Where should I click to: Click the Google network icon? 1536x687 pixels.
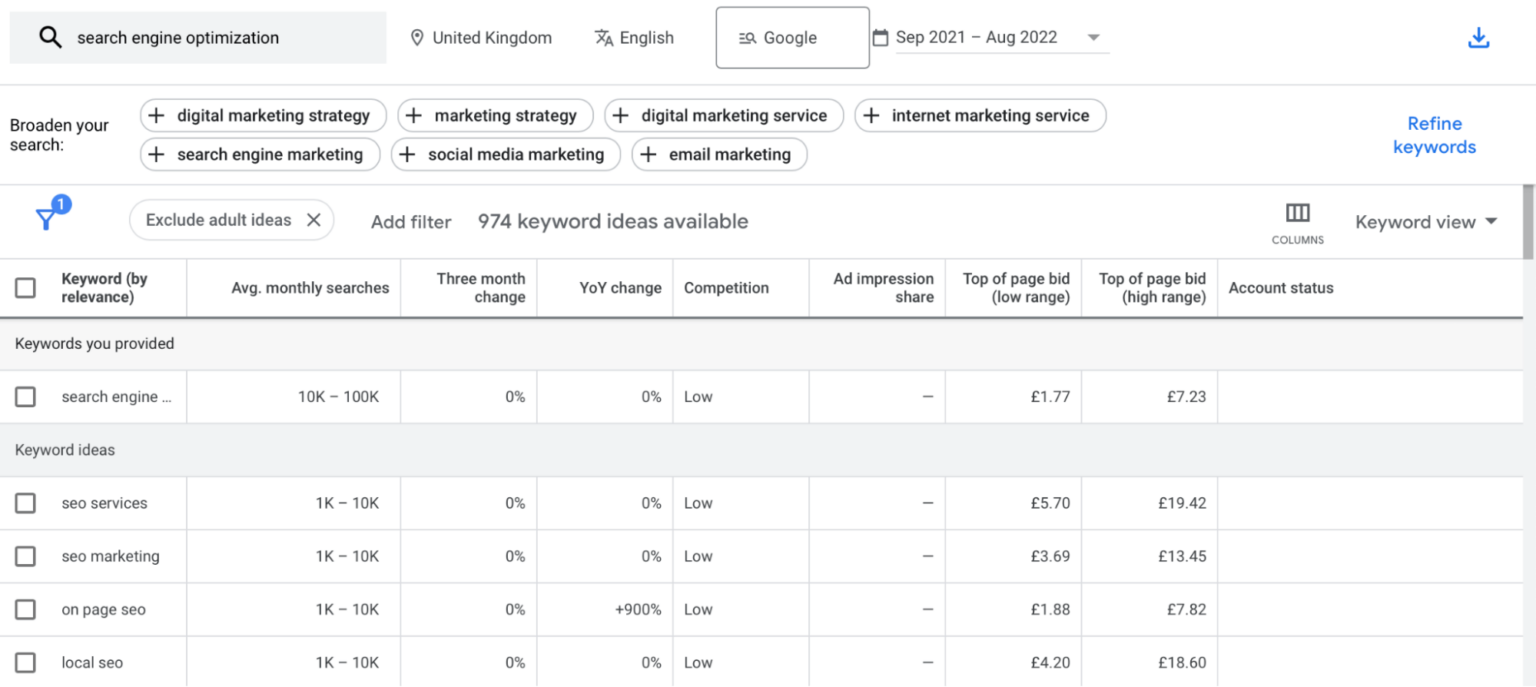(x=746, y=37)
